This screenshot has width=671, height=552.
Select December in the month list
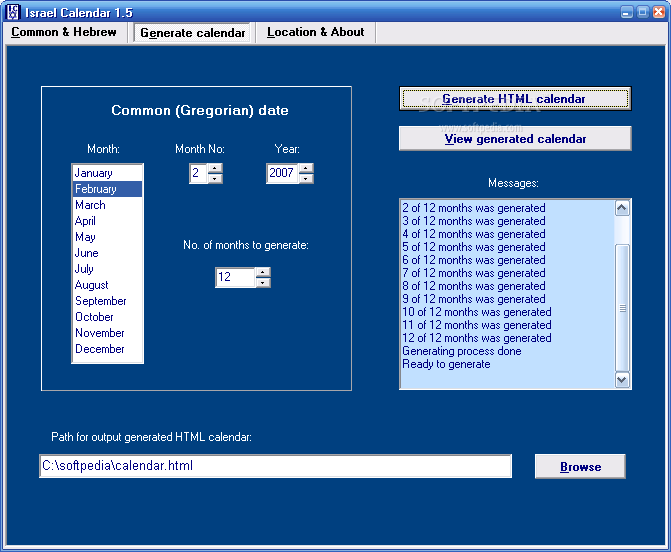point(107,349)
